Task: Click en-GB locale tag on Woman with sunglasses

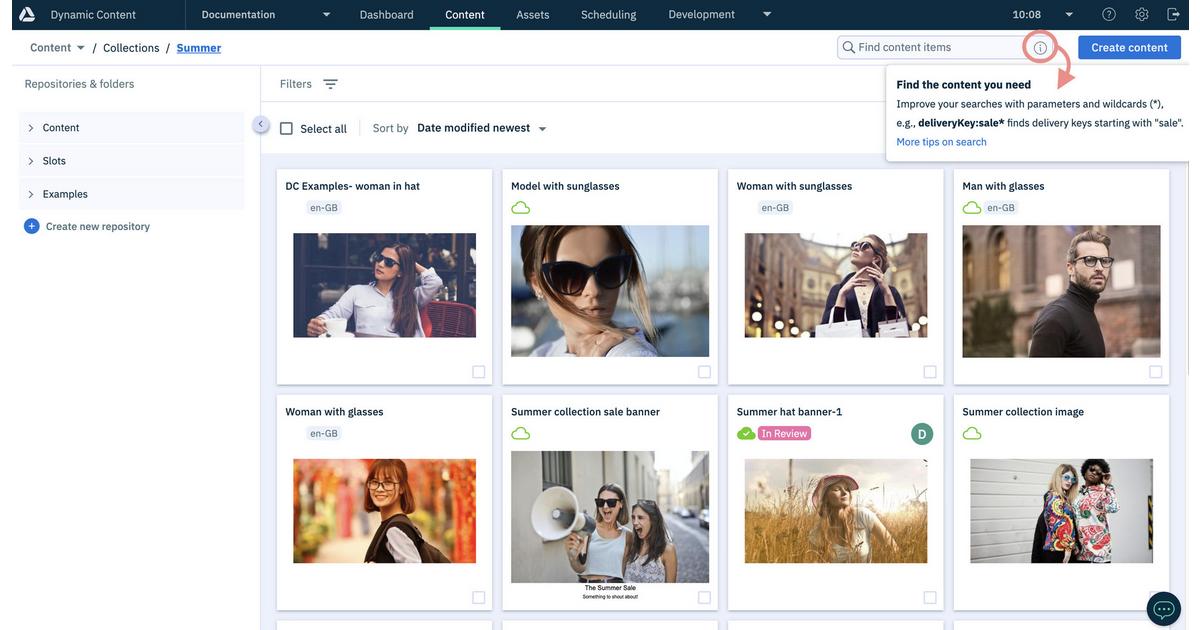Action: 775,208
